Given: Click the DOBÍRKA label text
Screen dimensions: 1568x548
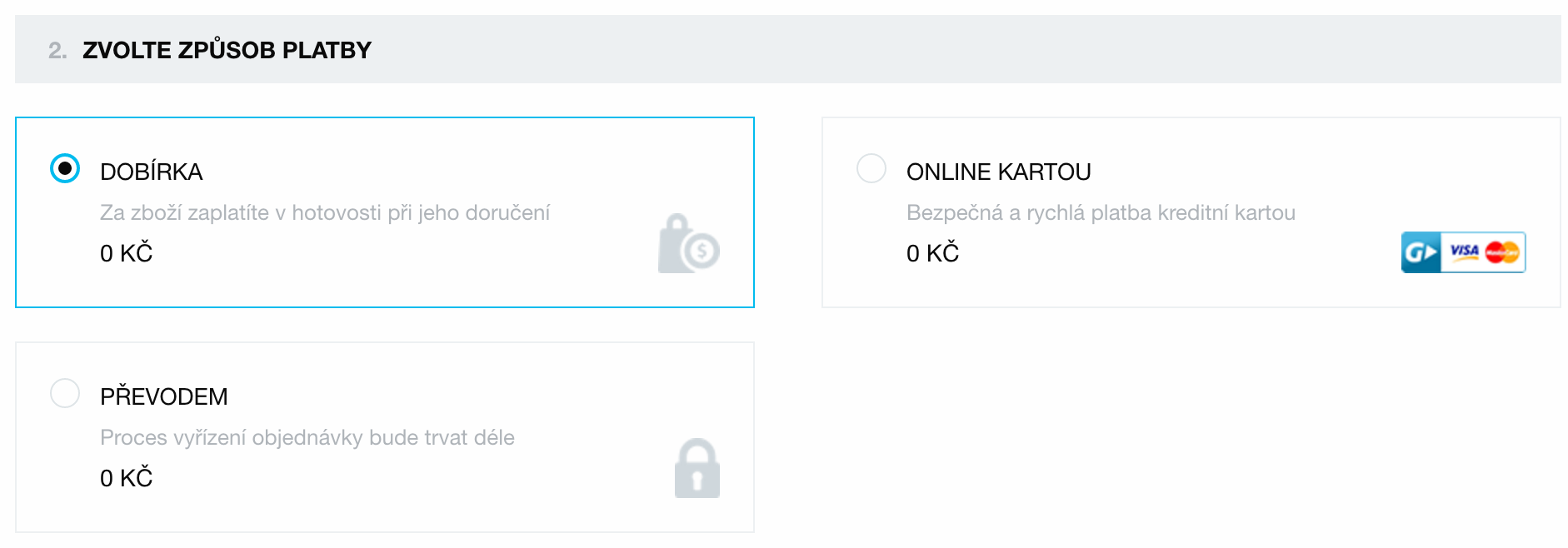Looking at the screenshot, I should point(152,172).
